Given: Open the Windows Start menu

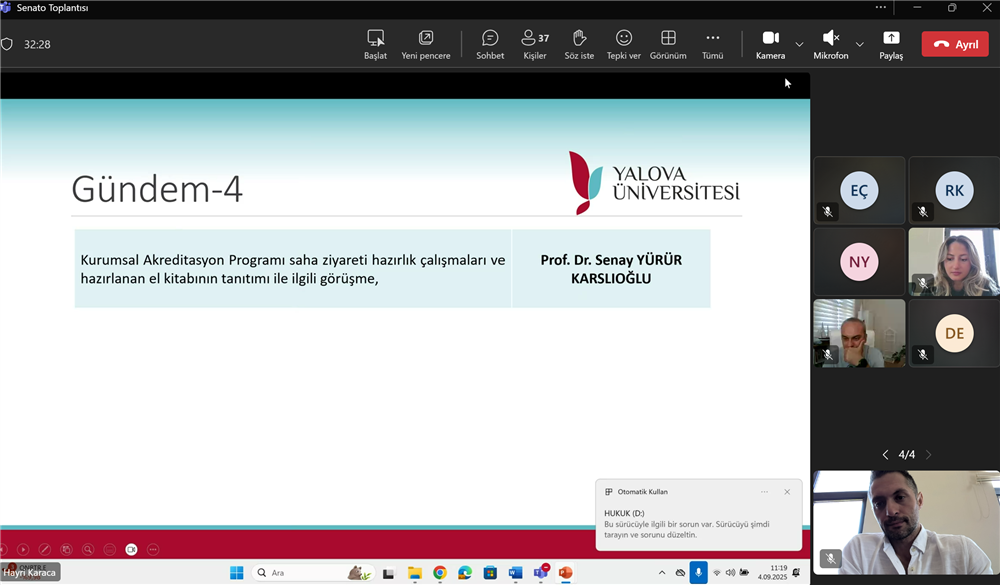Looking at the screenshot, I should click(x=237, y=573).
